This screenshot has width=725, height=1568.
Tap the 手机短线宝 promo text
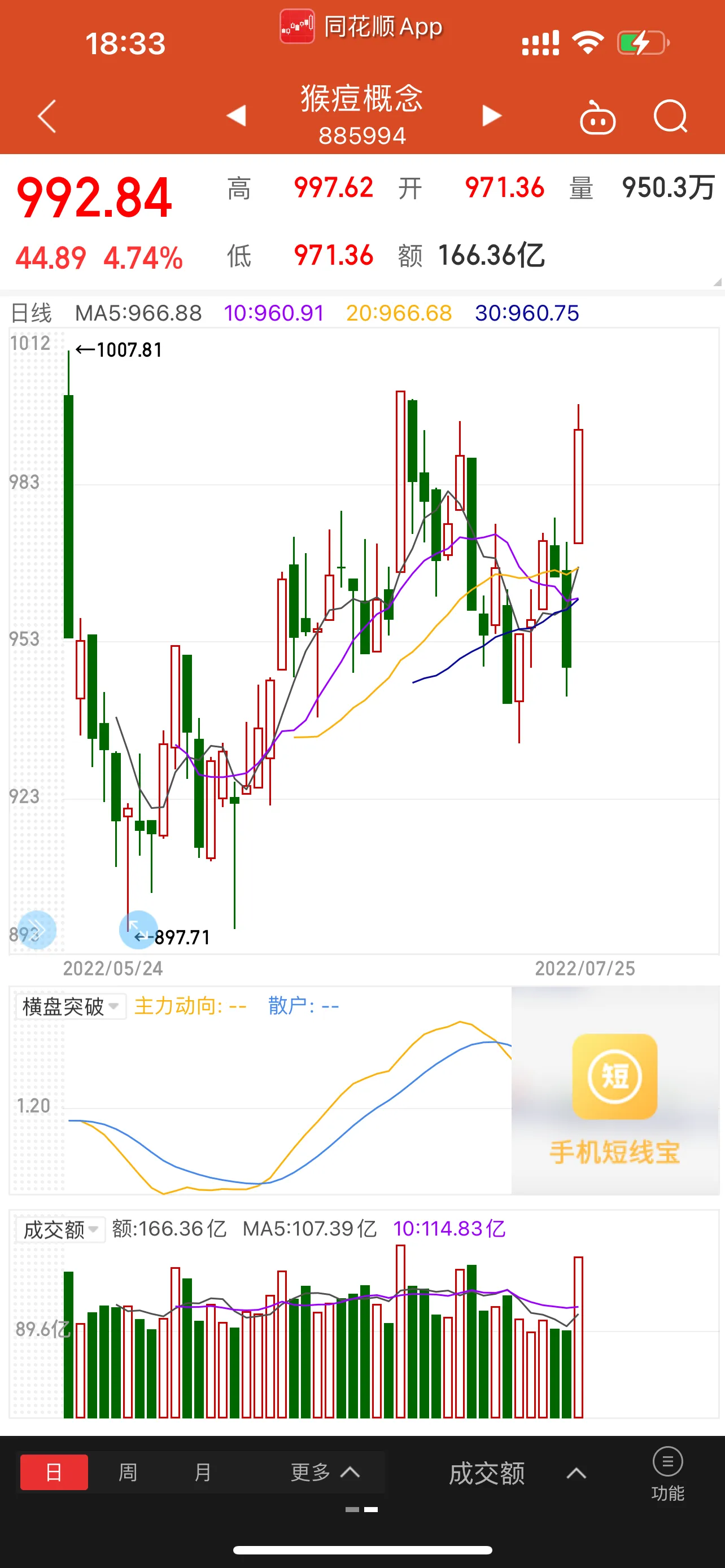[x=614, y=1152]
